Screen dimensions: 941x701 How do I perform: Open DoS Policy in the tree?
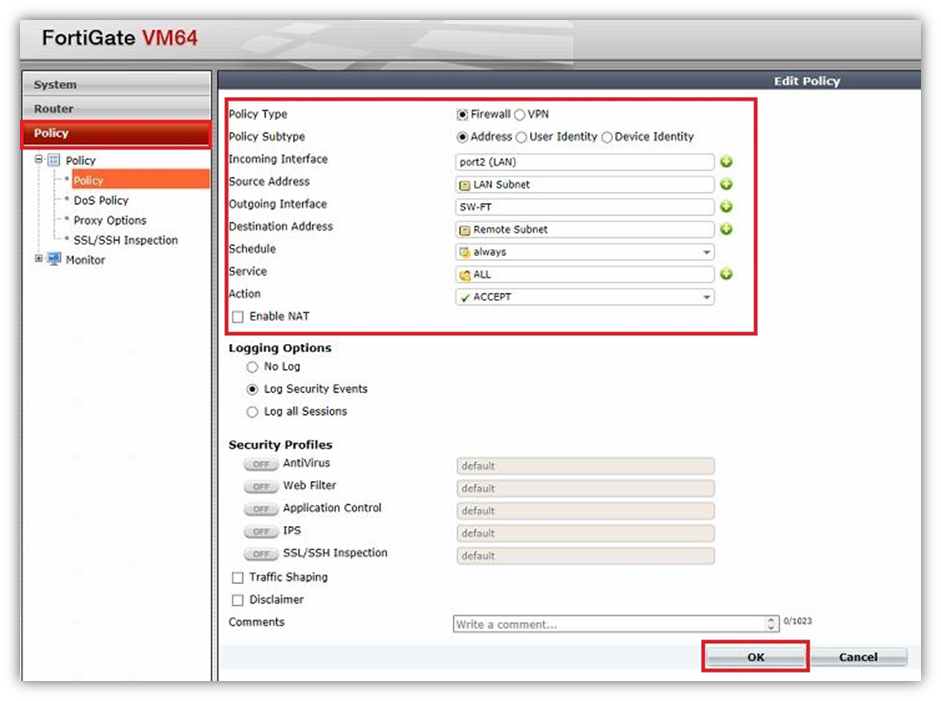(x=101, y=200)
